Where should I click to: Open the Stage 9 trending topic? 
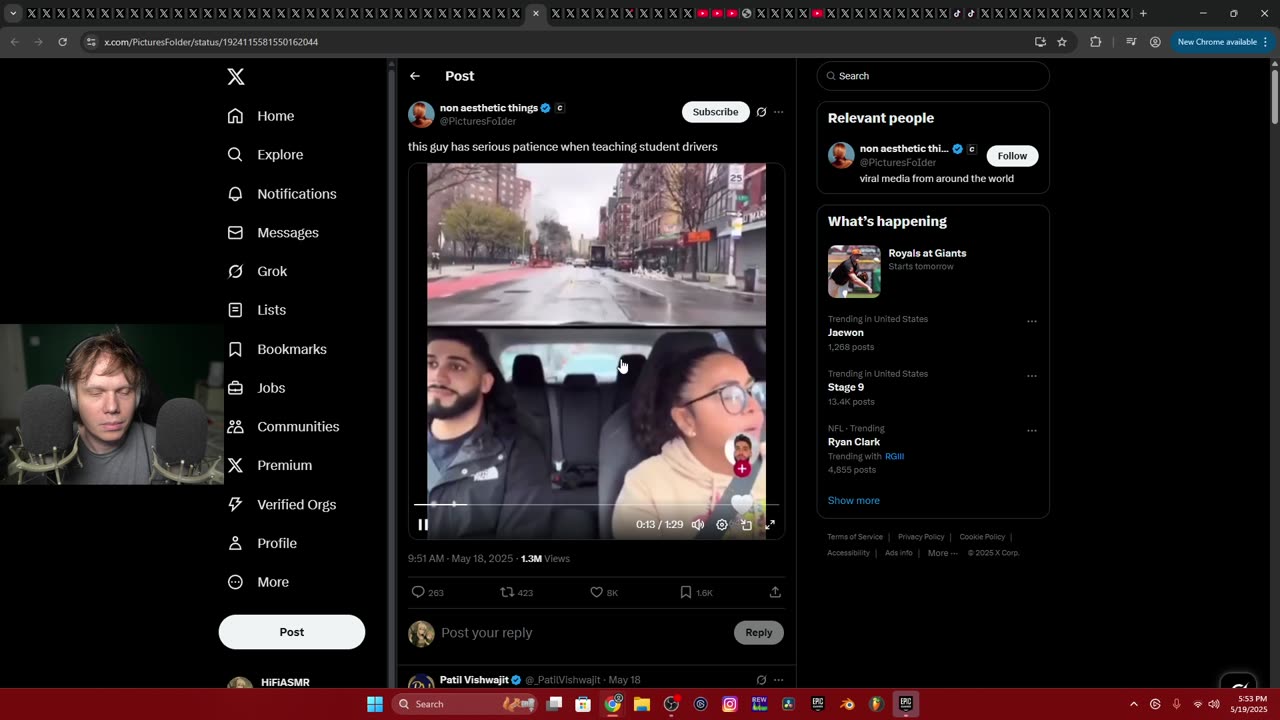(x=846, y=387)
